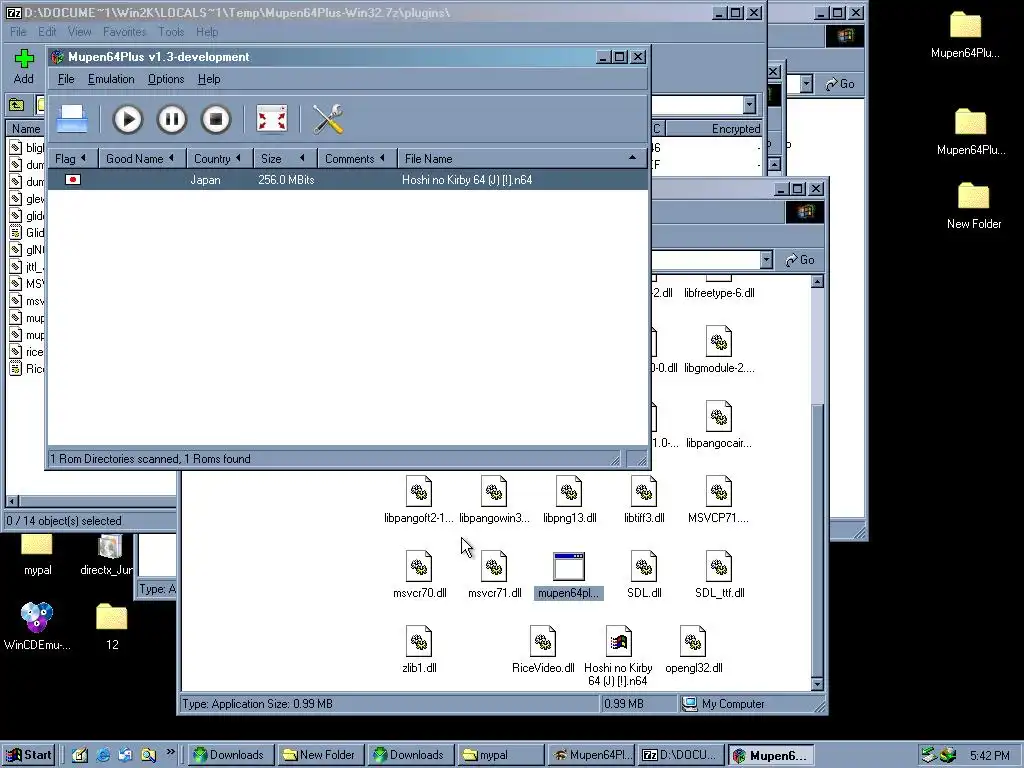Click the Name column header in 7-Zip
The image size is (1024, 768).
coord(26,129)
